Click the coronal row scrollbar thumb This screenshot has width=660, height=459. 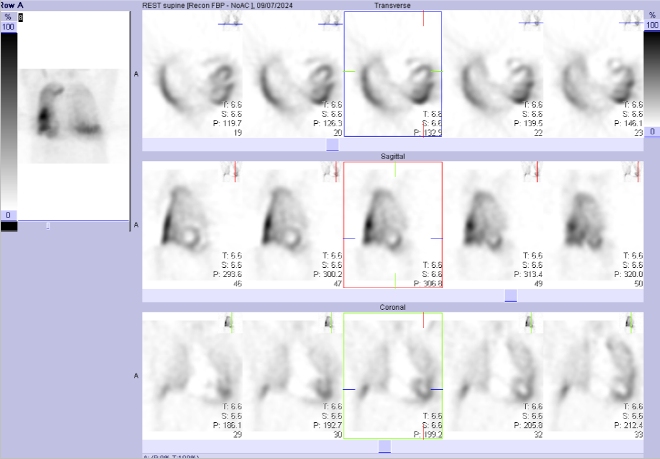pos(385,446)
